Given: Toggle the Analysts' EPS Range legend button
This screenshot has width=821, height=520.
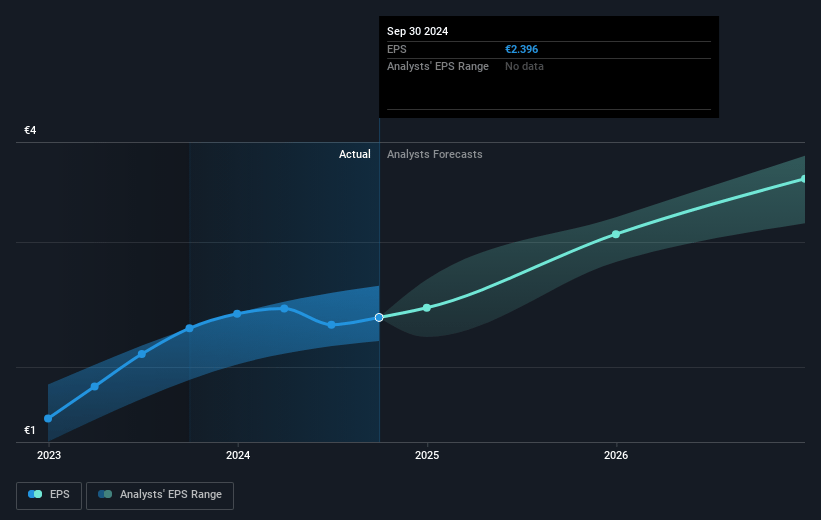Looking at the screenshot, I should tap(160, 495).
